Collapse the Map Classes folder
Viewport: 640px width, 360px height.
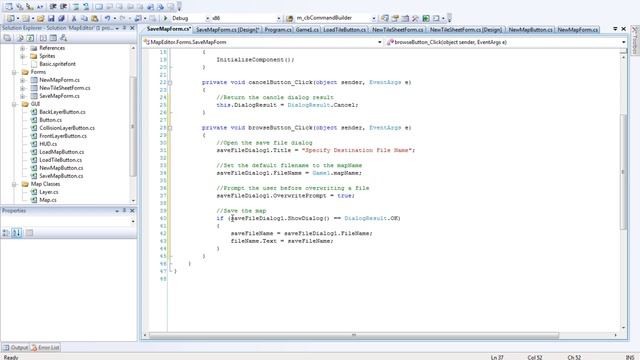click(x=14, y=184)
